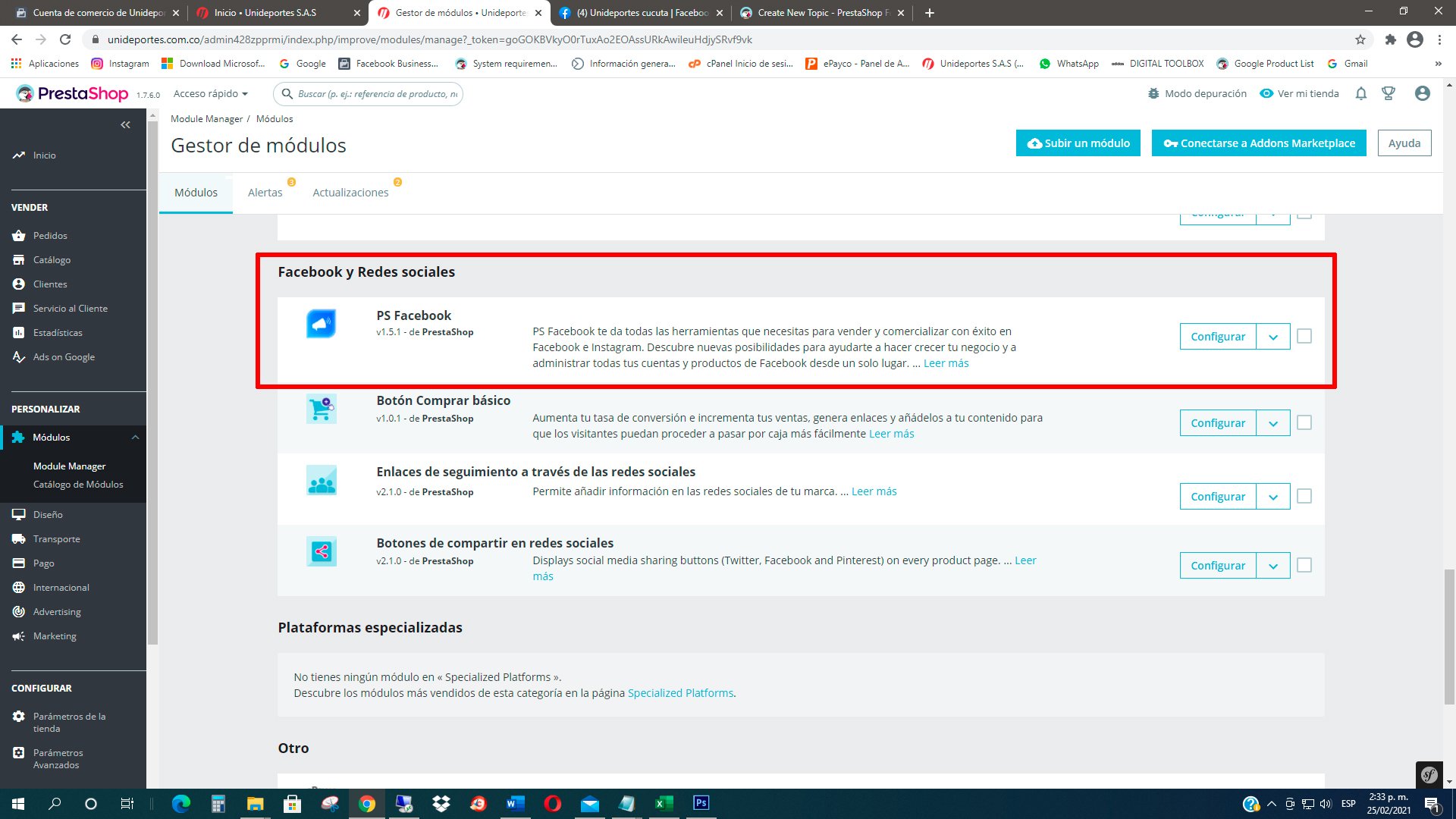Tick the Enlaces de seguimiento module checkbox
Viewport: 1456px width, 819px height.
point(1304,496)
